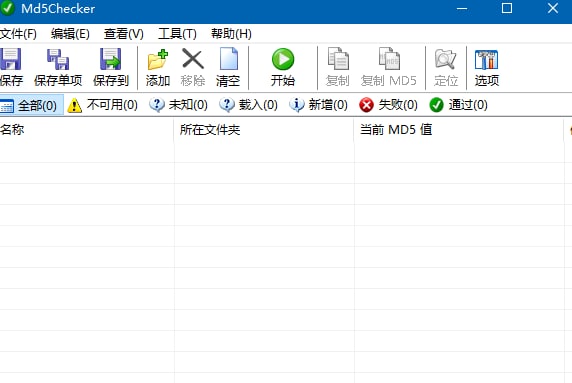
Task: Filter by 未知(0) unknown status
Action: (x=178, y=105)
